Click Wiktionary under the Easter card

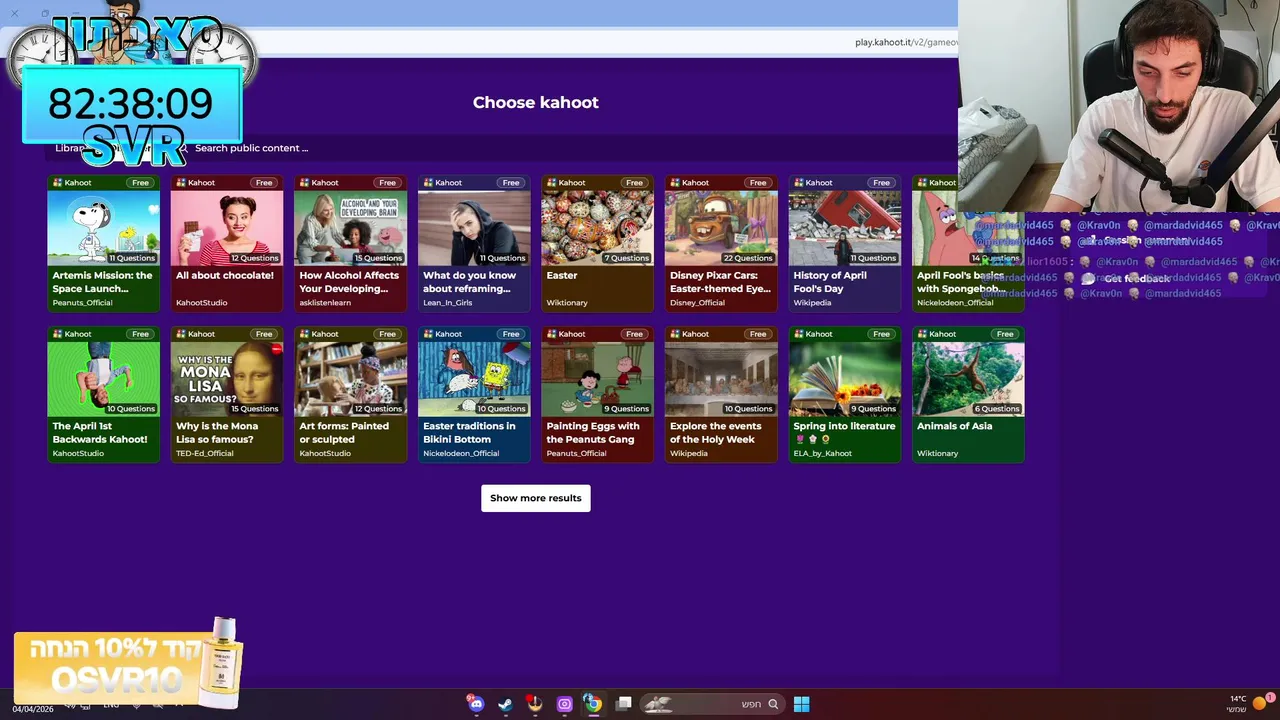coord(567,303)
